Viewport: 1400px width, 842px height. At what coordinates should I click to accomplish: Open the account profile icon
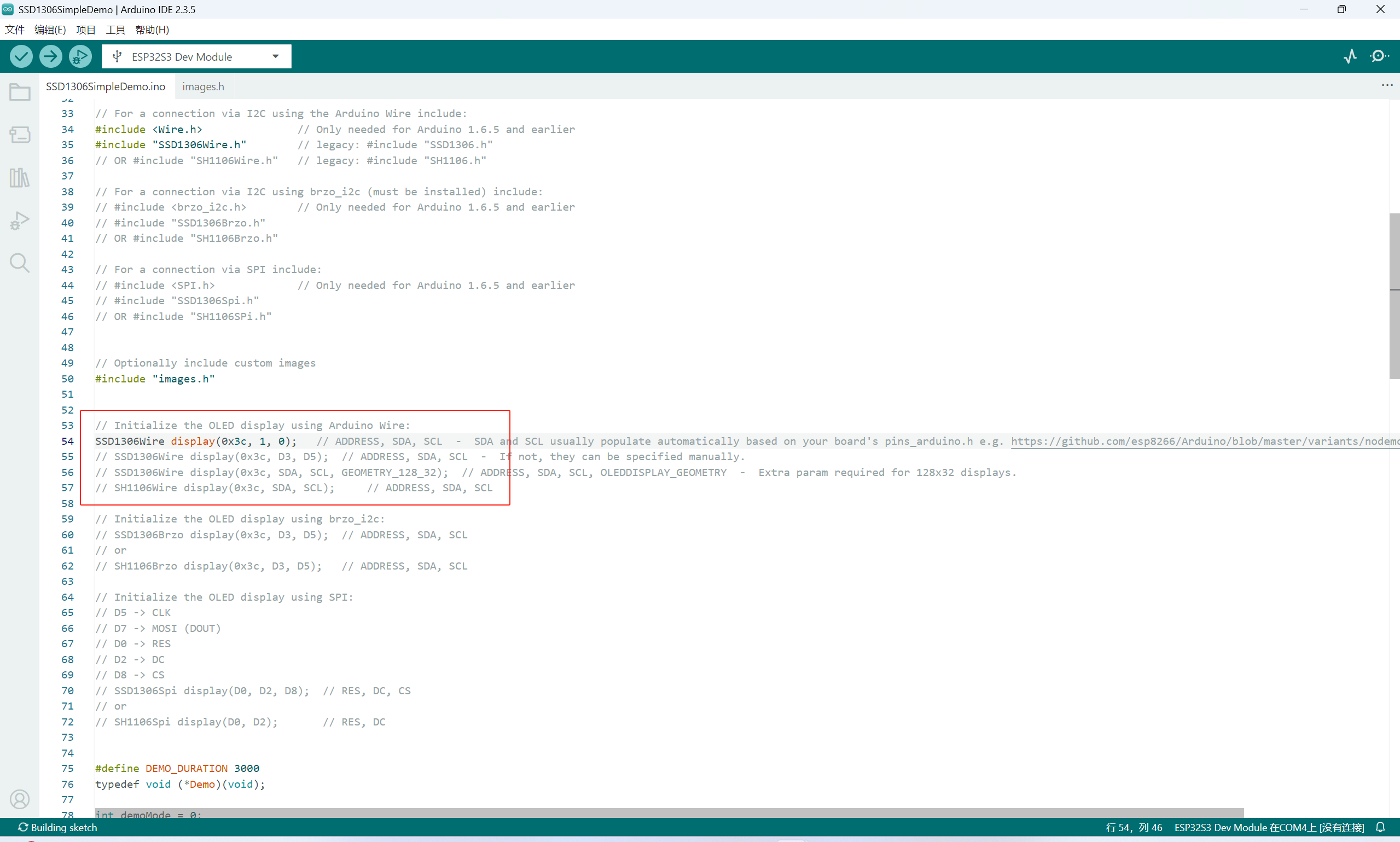pyautogui.click(x=20, y=799)
